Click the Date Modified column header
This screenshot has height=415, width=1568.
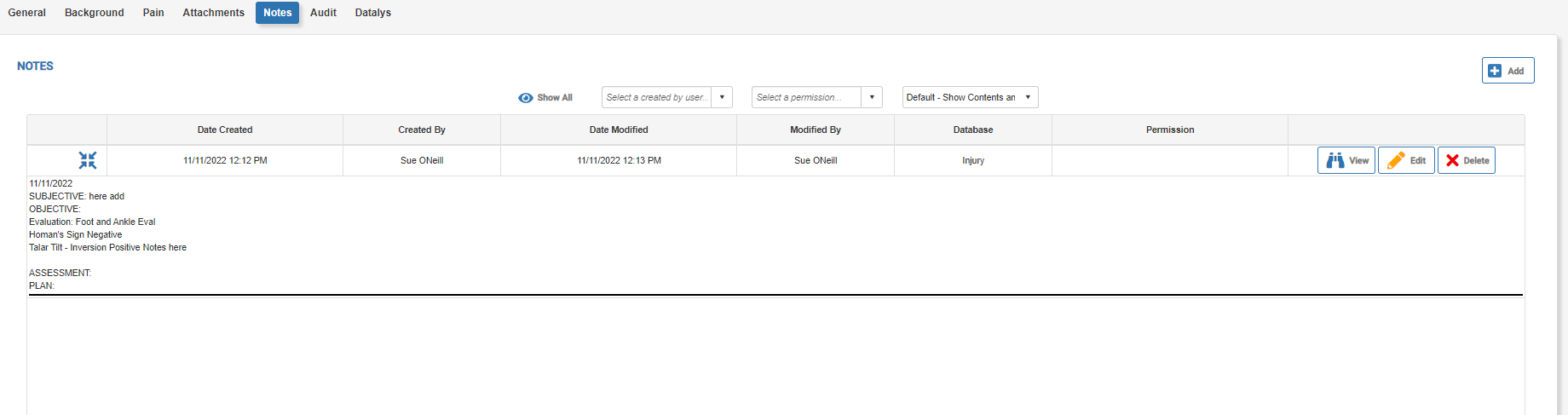619,130
